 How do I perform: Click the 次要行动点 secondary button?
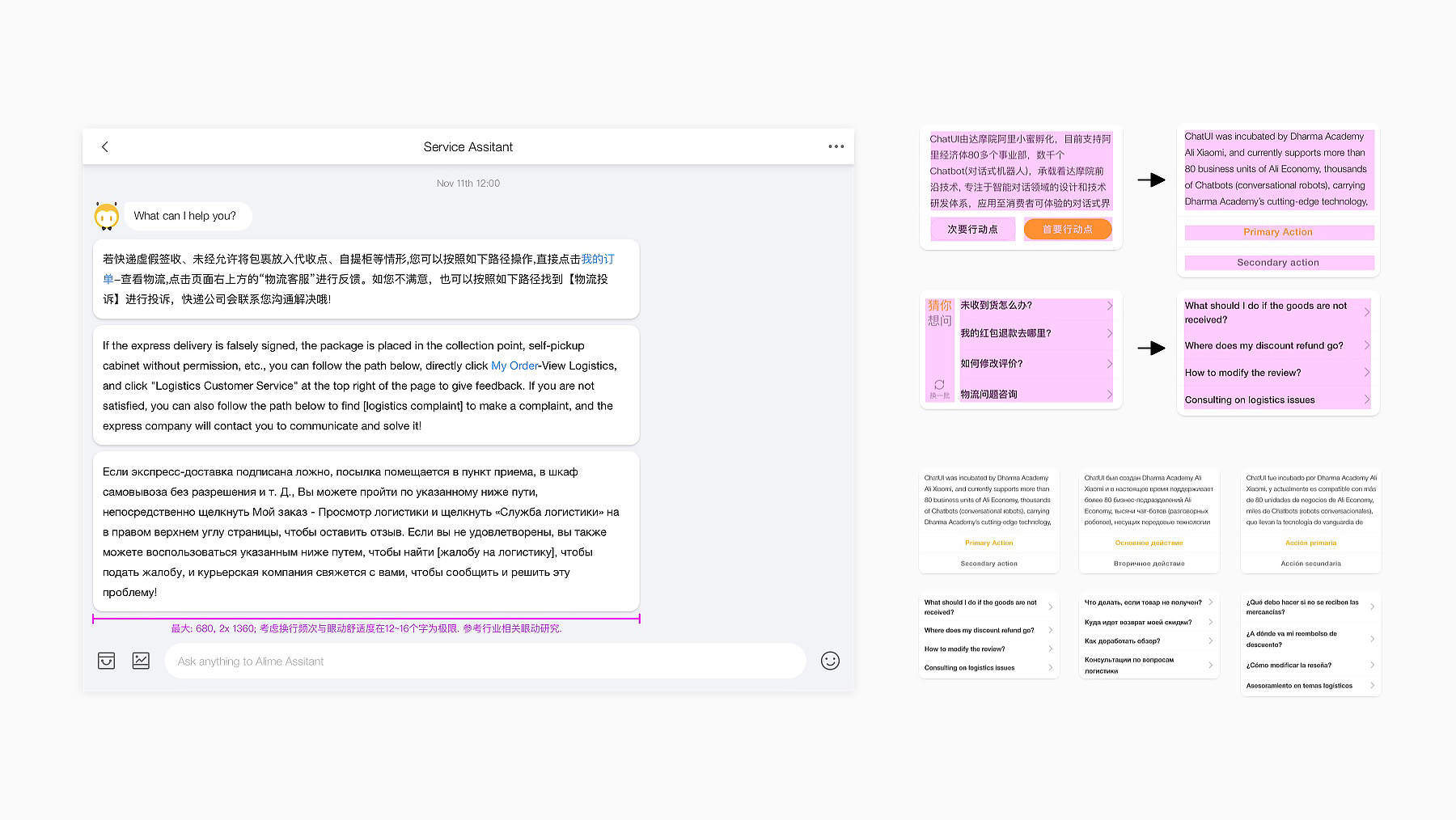coord(973,230)
